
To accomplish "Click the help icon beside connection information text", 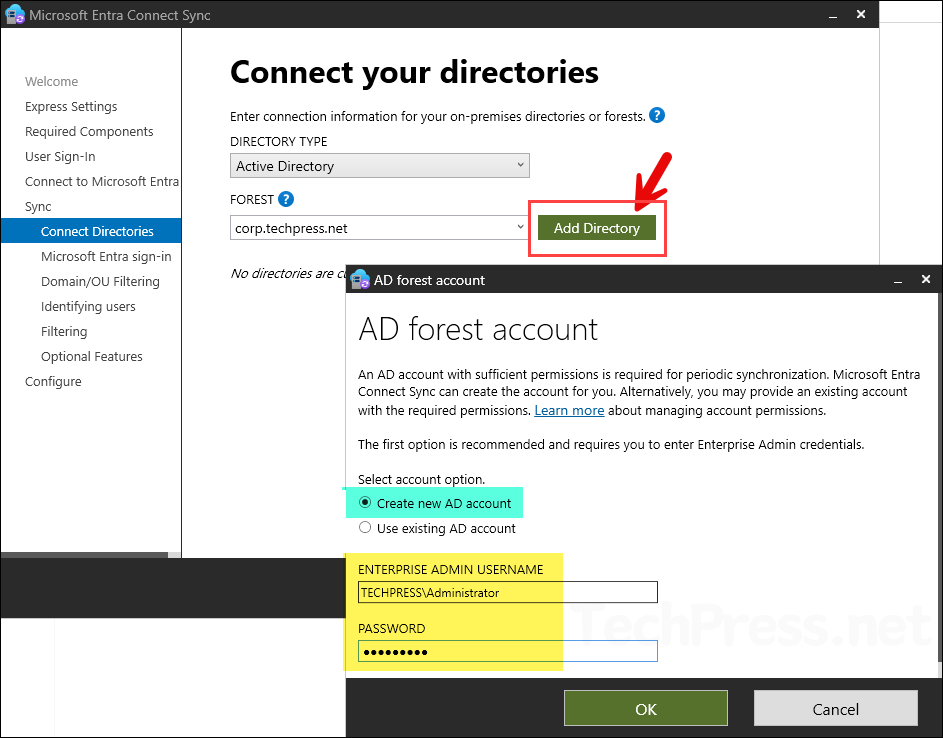I will point(657,115).
